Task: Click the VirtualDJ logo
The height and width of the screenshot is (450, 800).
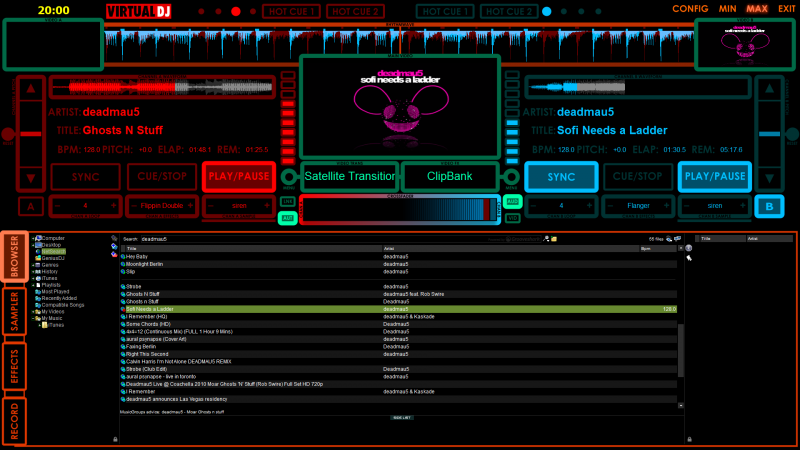Action: click(x=138, y=11)
